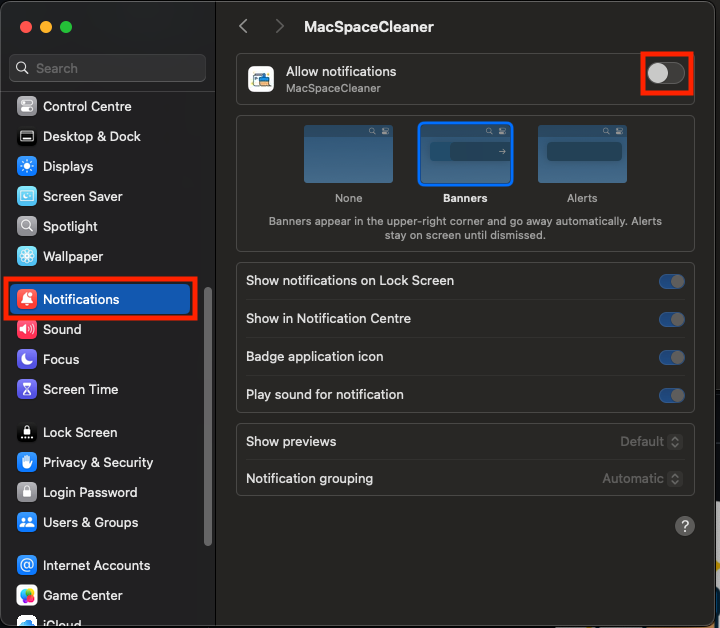Click the Screen Saver icon in sidebar
The image size is (720, 628).
(x=27, y=196)
